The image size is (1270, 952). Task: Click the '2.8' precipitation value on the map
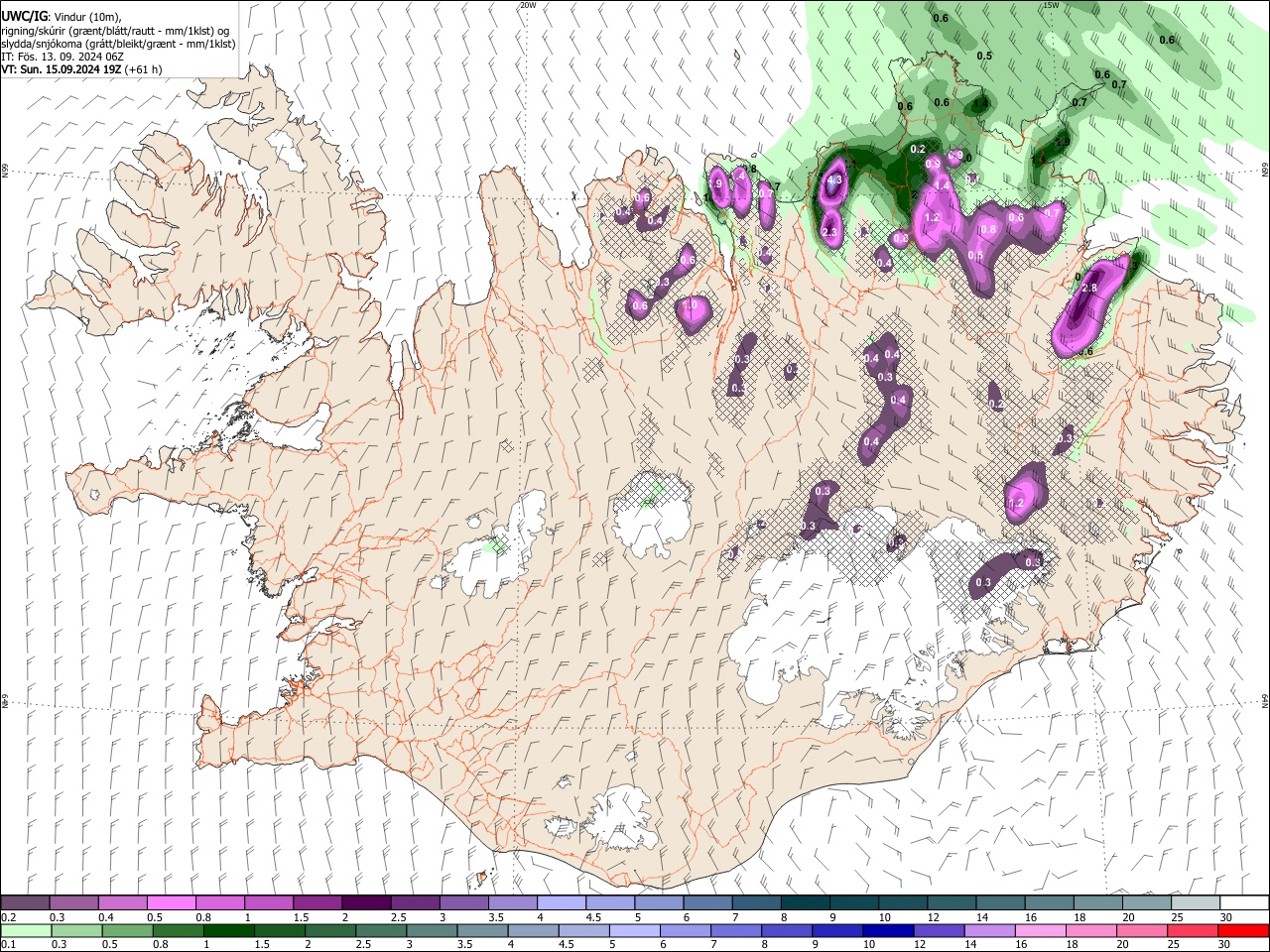(x=1088, y=288)
